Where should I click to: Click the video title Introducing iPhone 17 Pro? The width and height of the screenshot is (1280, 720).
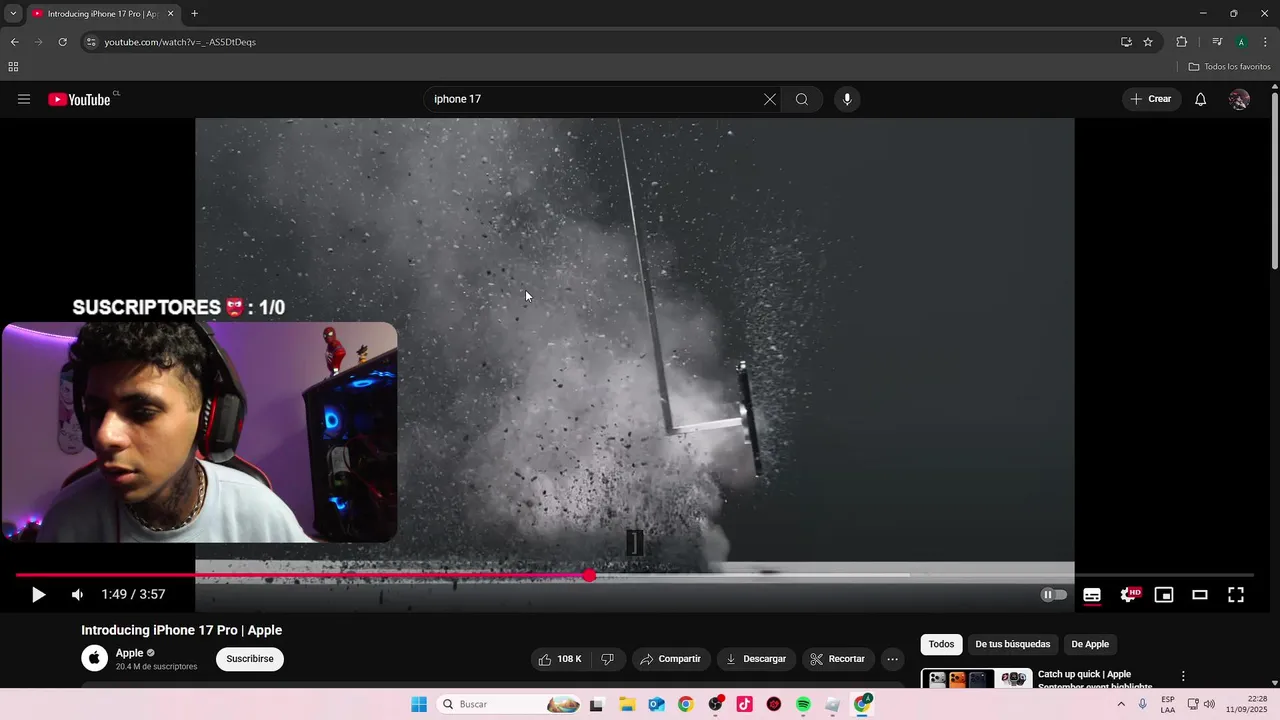181,630
